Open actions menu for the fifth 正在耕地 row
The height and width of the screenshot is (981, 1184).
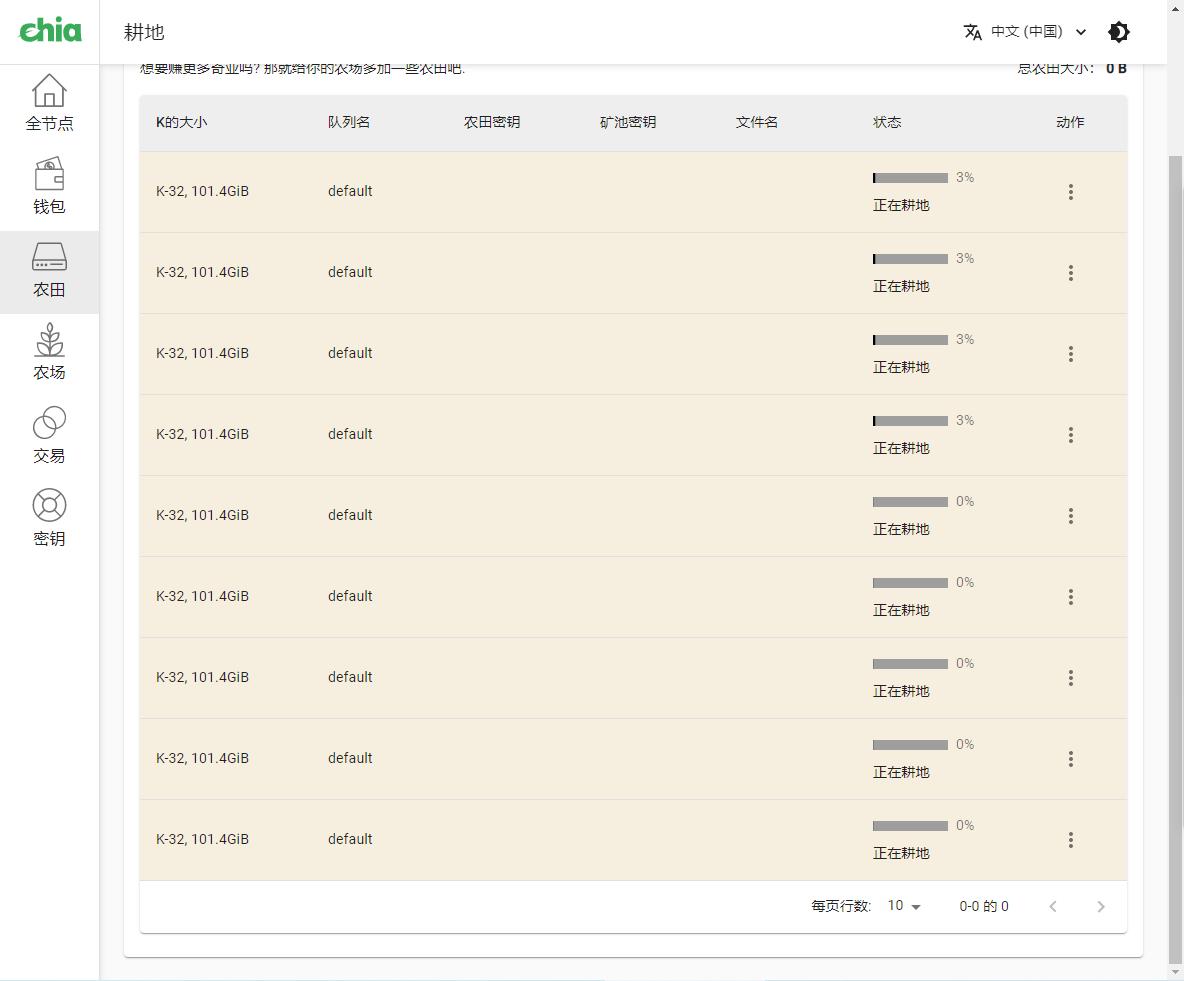tap(1070, 515)
